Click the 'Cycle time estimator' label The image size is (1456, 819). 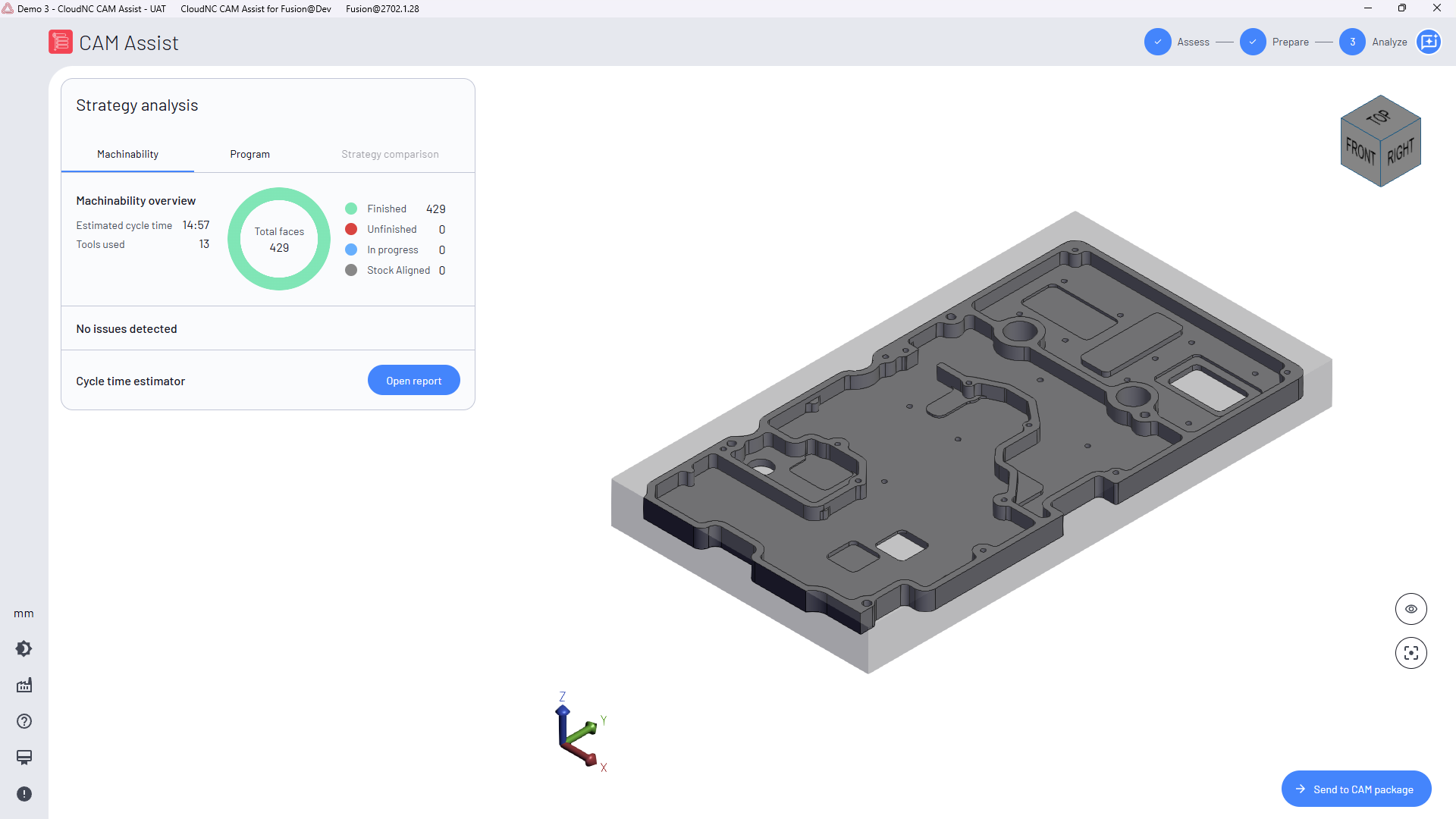(130, 381)
